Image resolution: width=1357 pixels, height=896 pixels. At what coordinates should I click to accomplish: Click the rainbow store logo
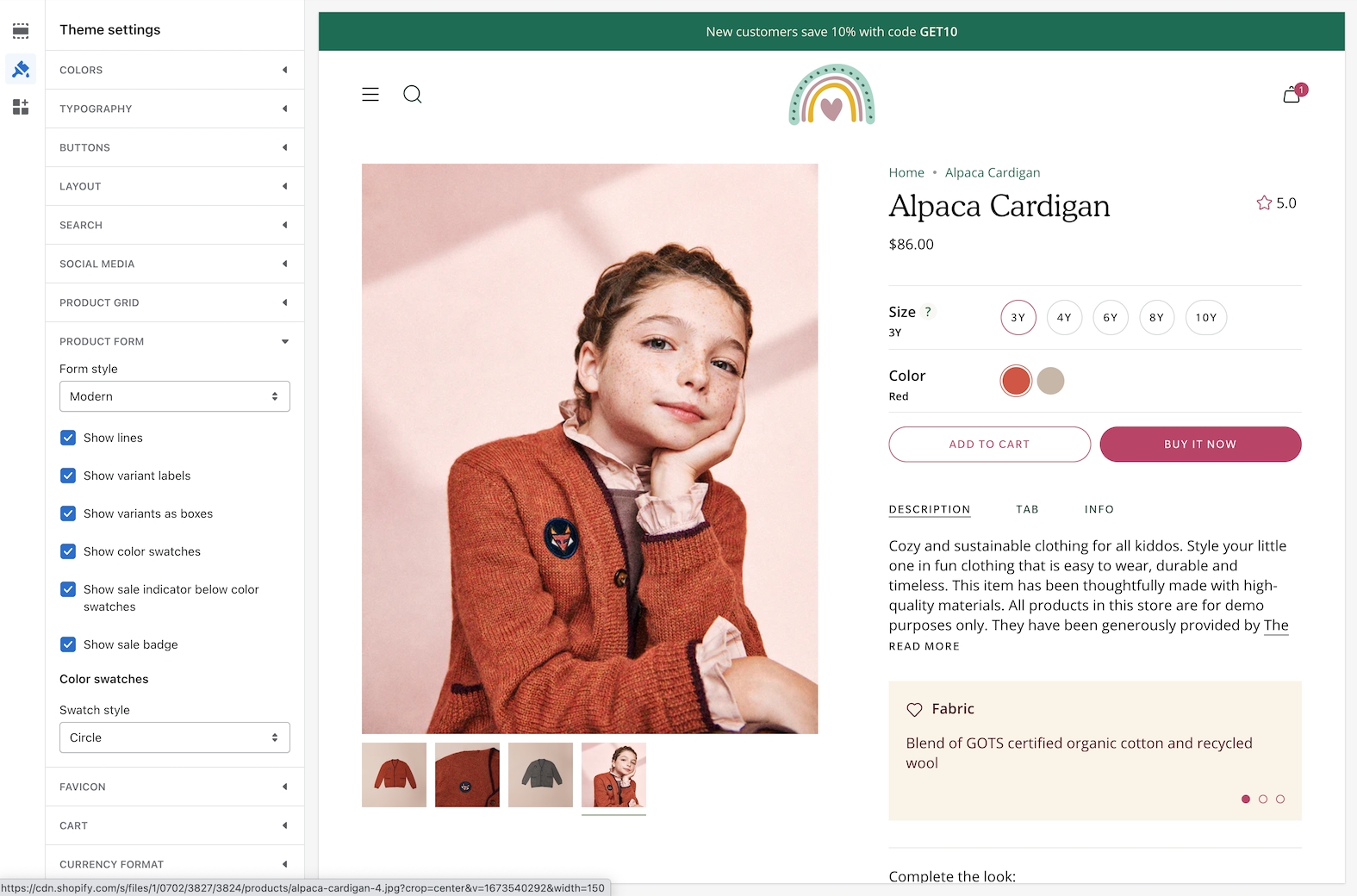click(831, 95)
